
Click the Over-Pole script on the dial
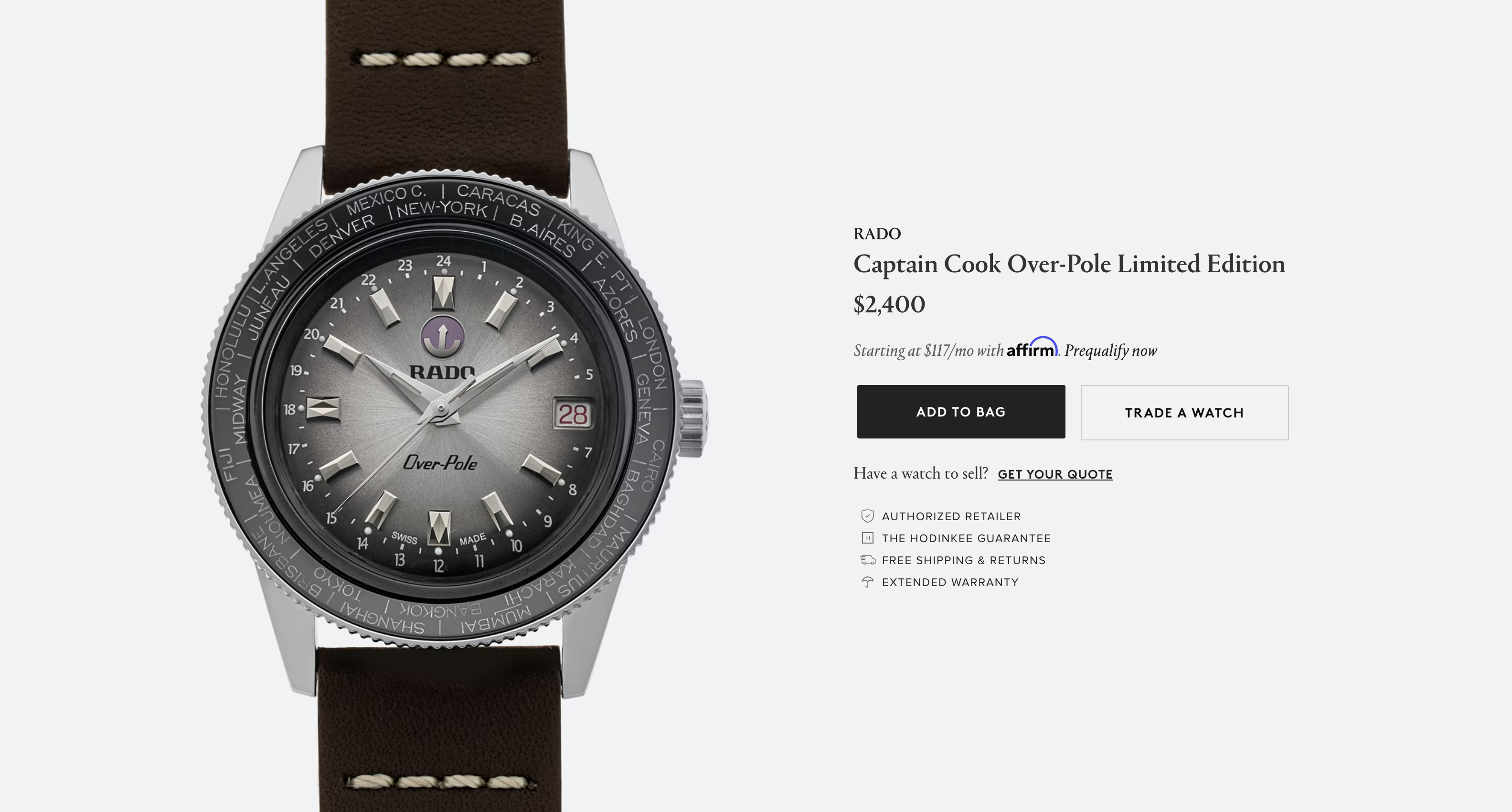pos(440,463)
